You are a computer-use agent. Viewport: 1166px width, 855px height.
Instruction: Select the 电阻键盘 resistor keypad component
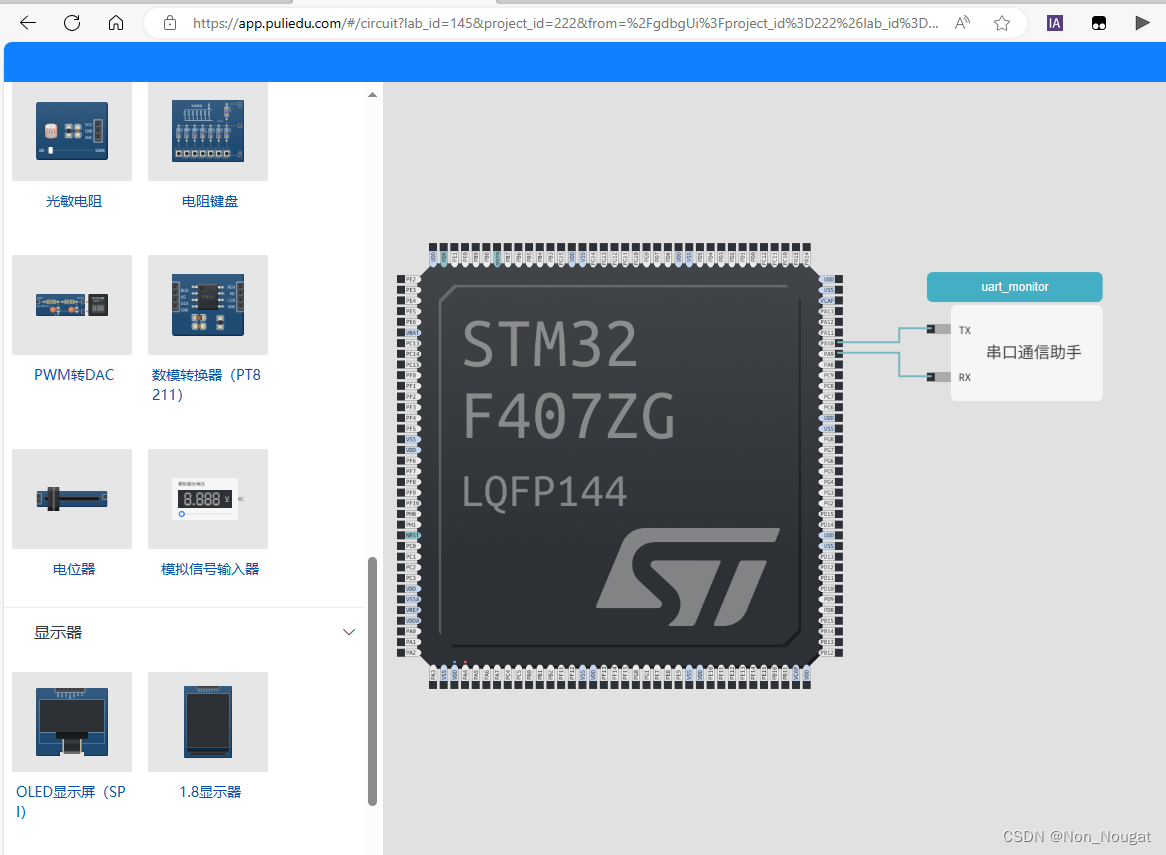[x=207, y=131]
